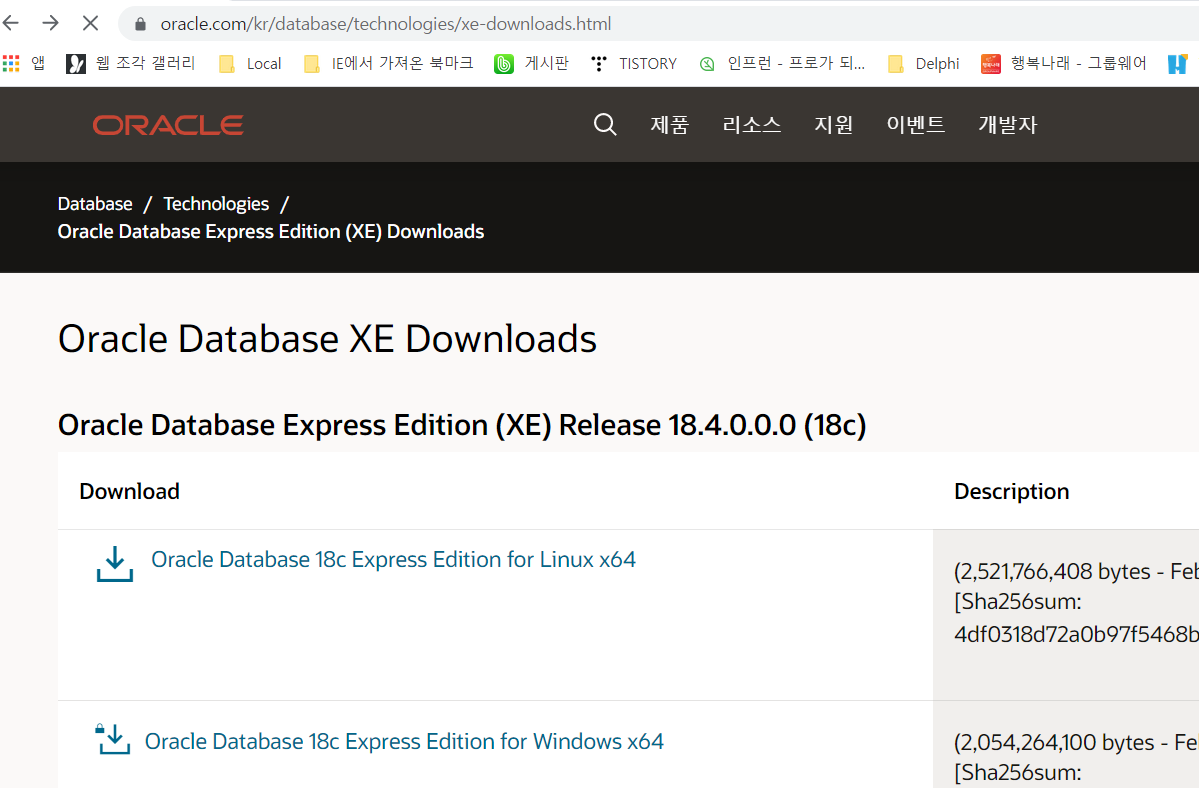Open IE에서 가져온 북마크 folder
The width and height of the screenshot is (1199, 788).
pos(388,63)
